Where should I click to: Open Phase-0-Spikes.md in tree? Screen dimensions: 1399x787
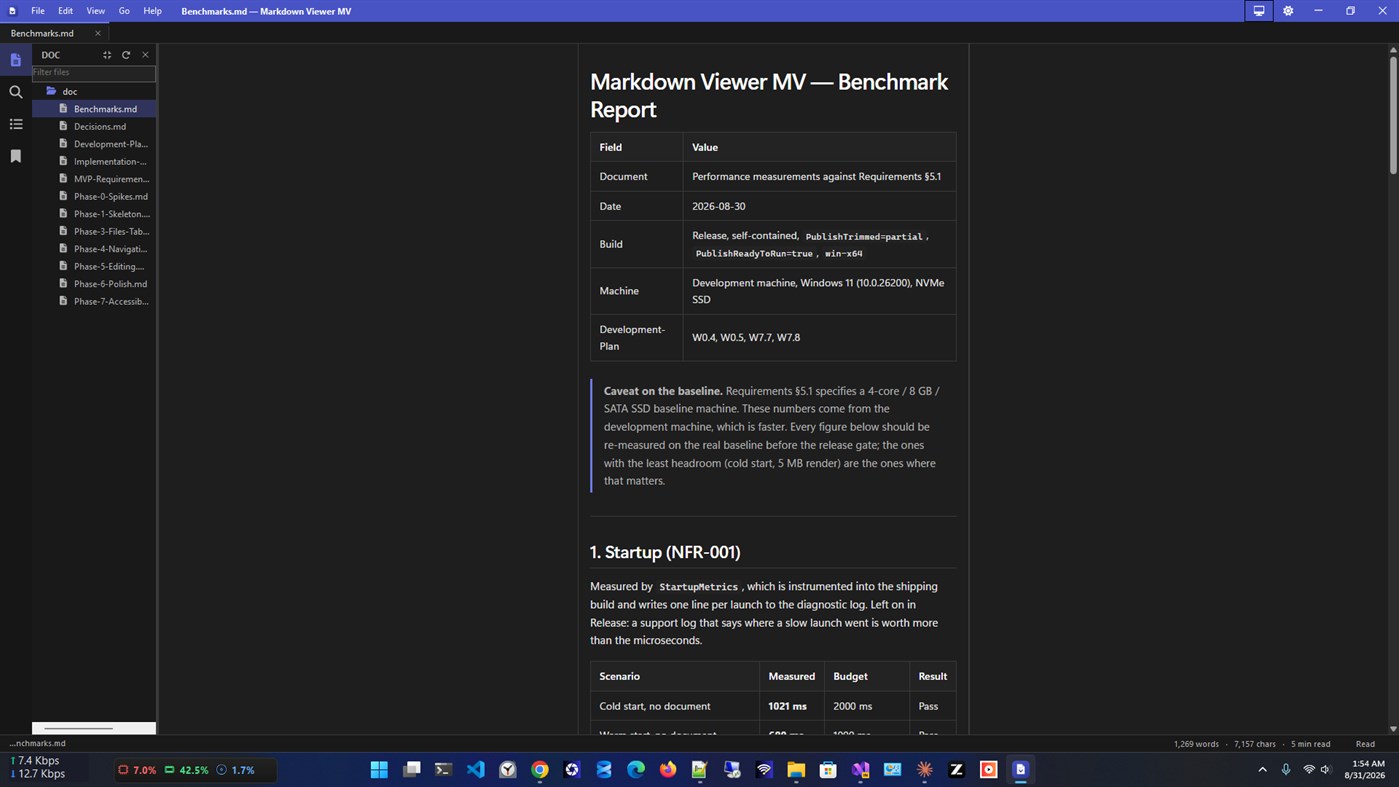(x=94, y=196)
